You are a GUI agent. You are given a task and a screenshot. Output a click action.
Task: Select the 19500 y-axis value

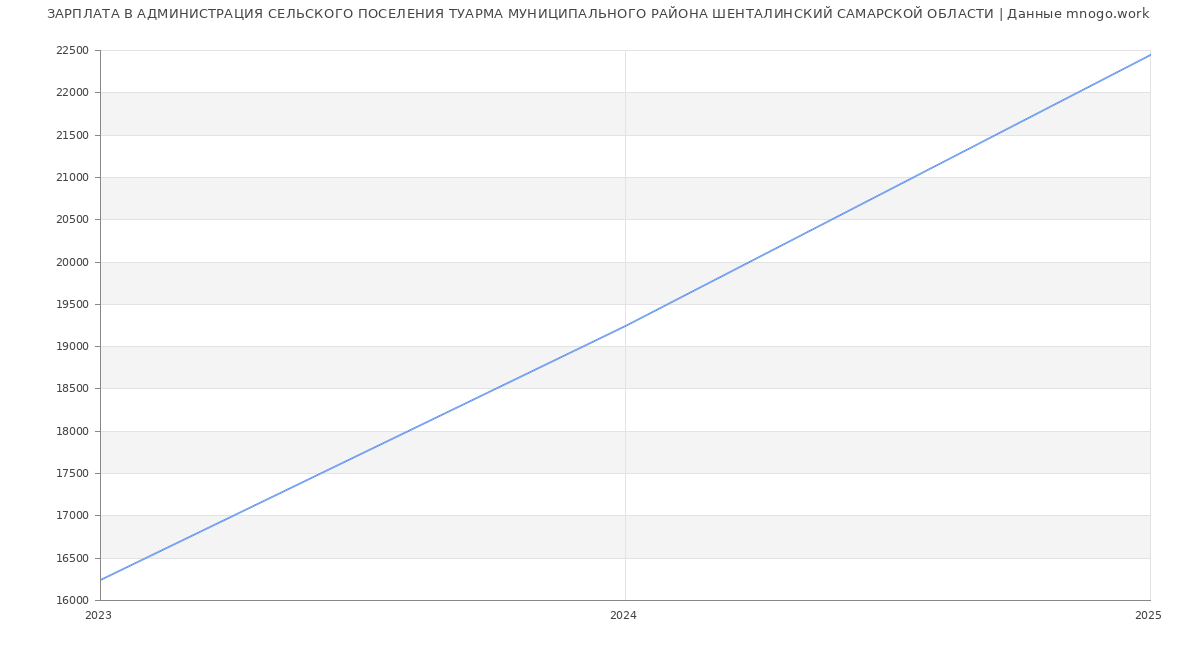[71, 305]
